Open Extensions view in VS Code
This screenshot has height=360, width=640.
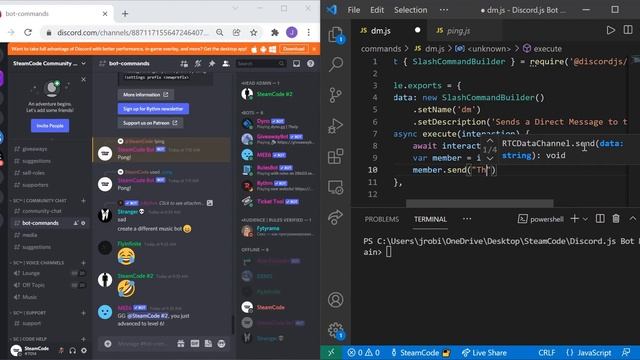336,156
